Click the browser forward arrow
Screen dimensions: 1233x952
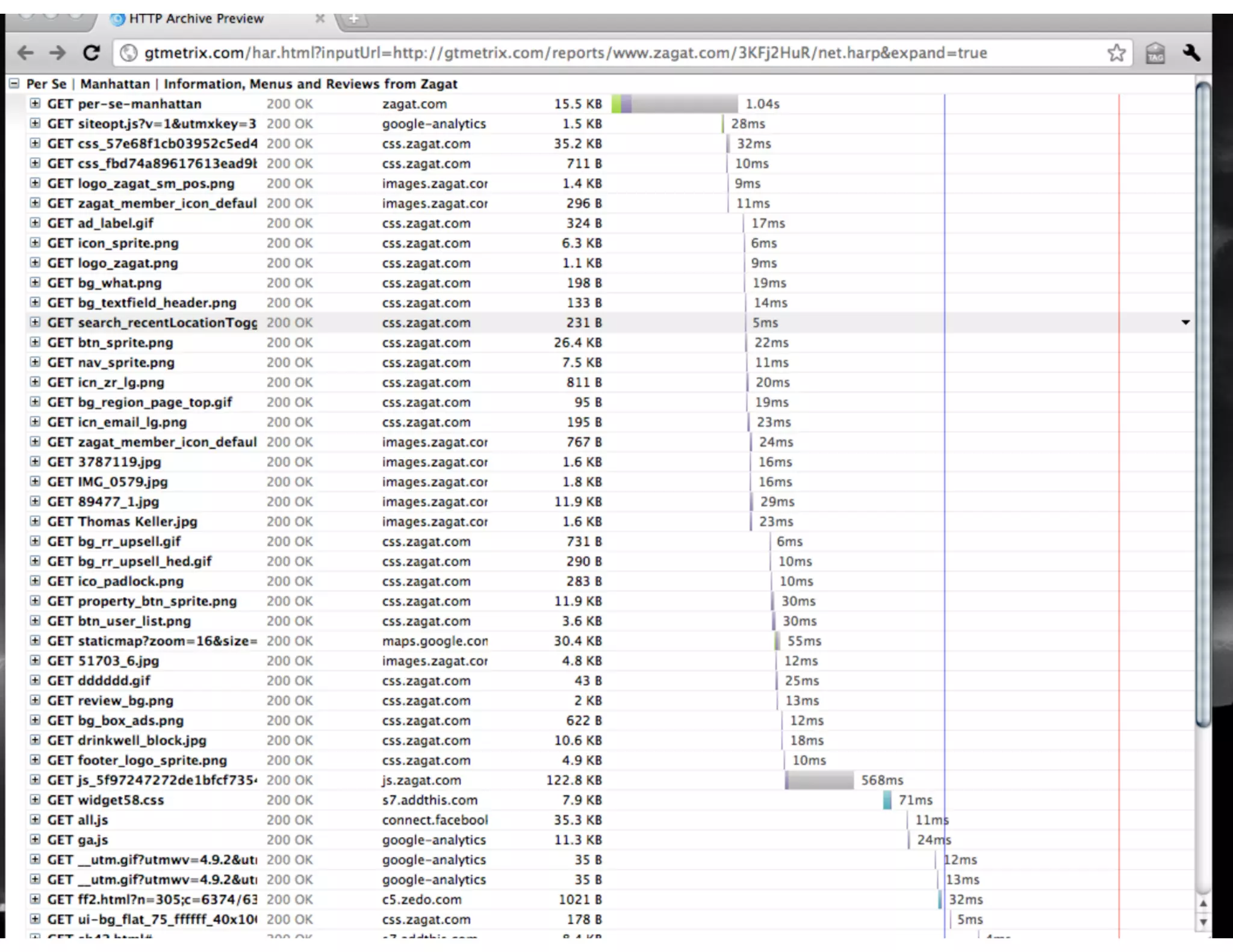coord(58,53)
